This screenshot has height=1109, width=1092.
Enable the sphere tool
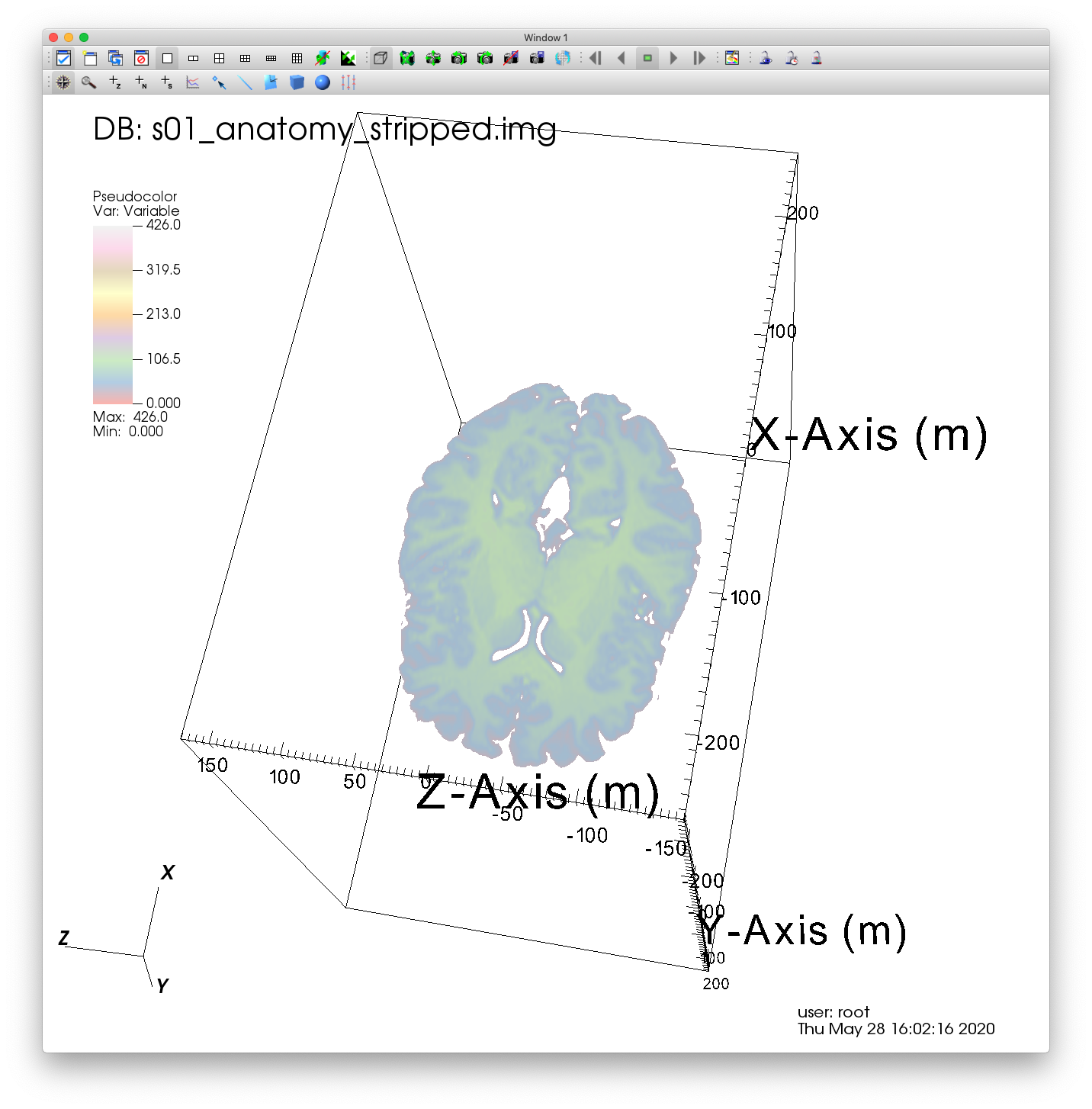point(323,82)
